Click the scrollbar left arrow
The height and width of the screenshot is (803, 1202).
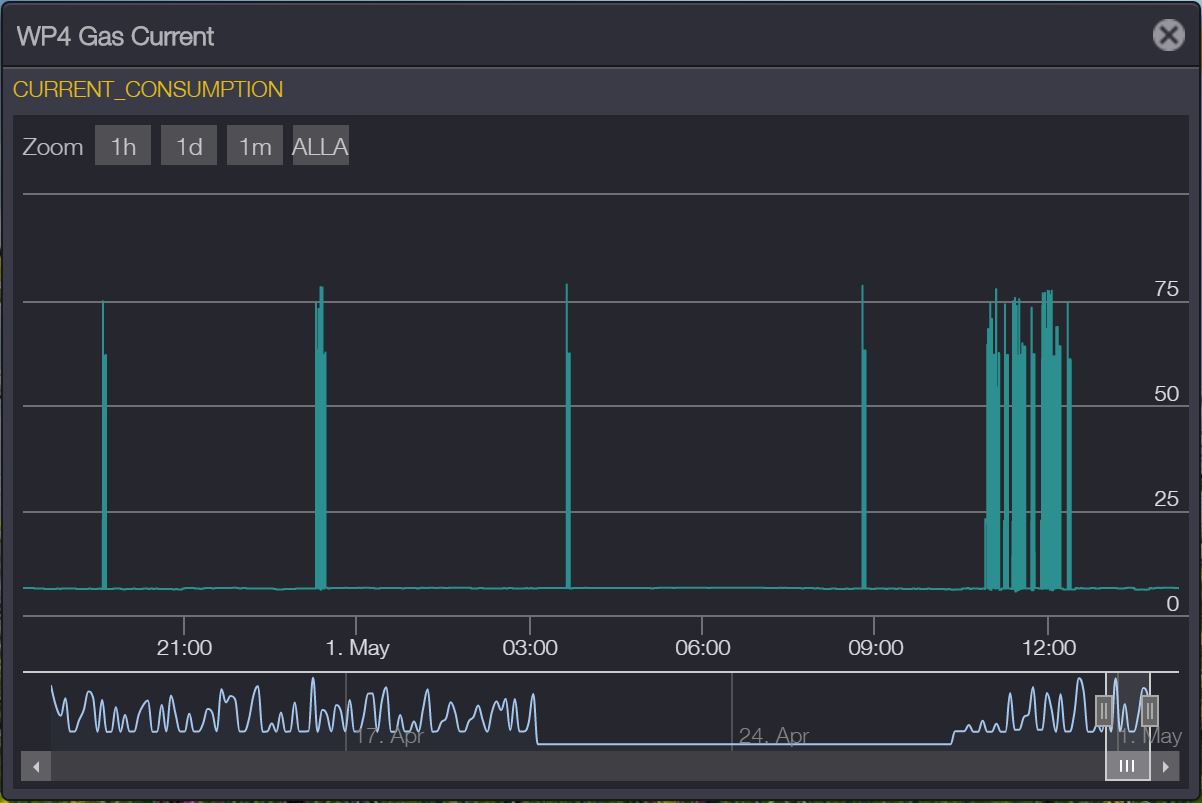36,767
